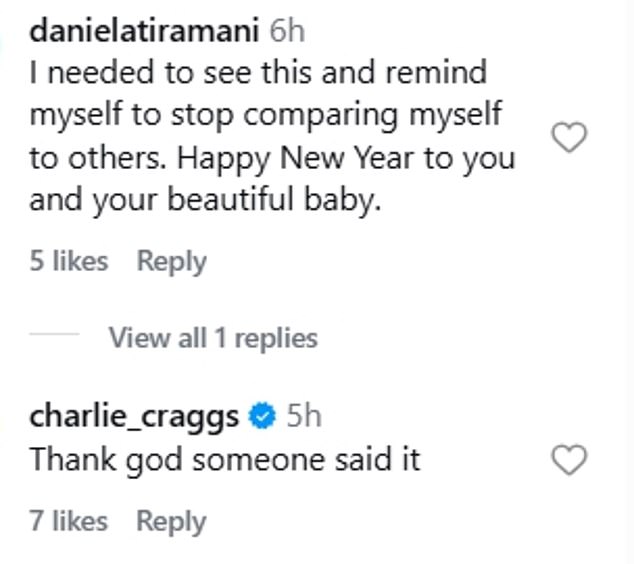Expand 'View all 1 replies' thread
This screenshot has width=634, height=564.
212,338
